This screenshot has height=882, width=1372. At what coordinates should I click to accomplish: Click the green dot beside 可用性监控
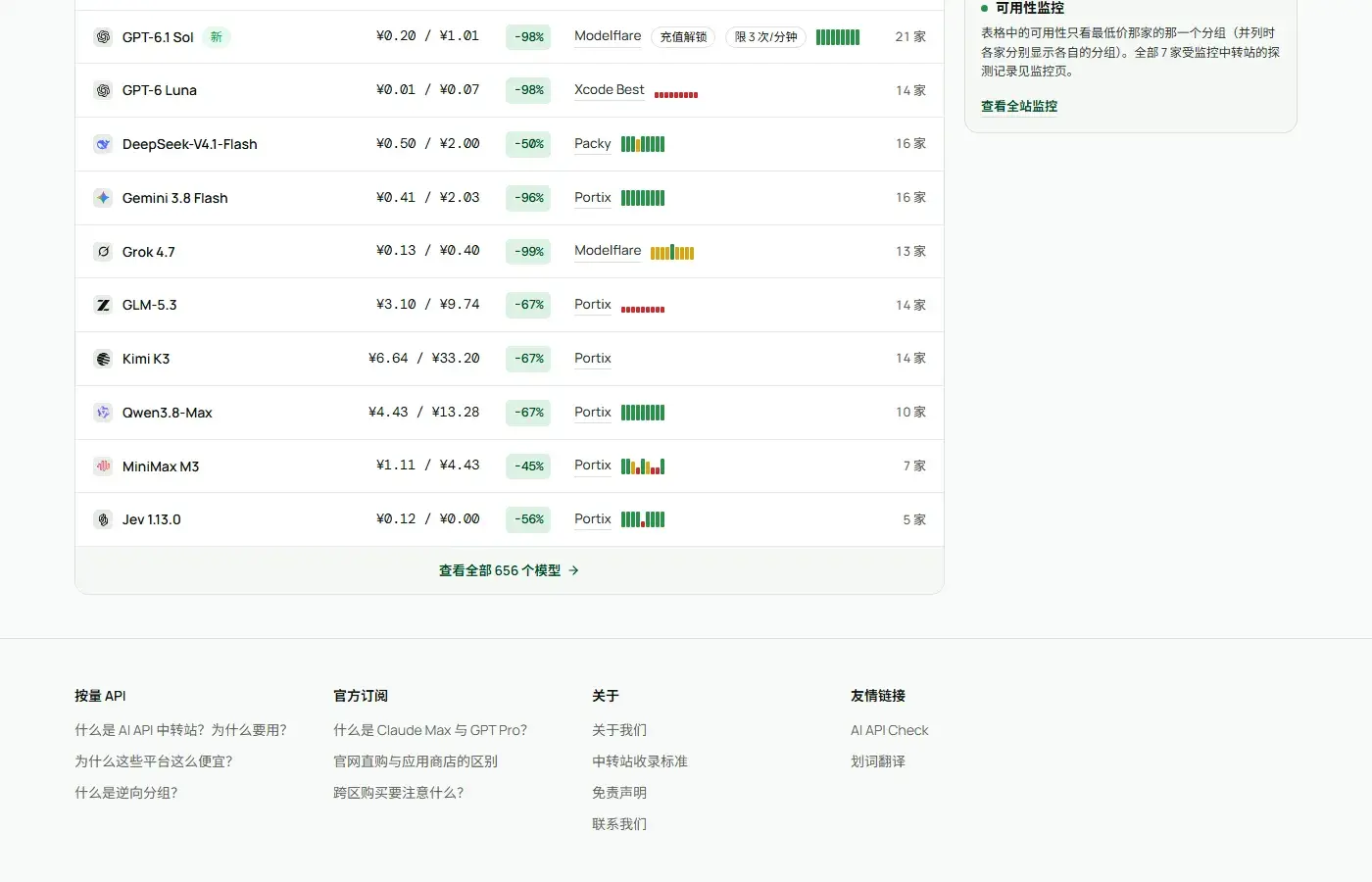click(985, 8)
